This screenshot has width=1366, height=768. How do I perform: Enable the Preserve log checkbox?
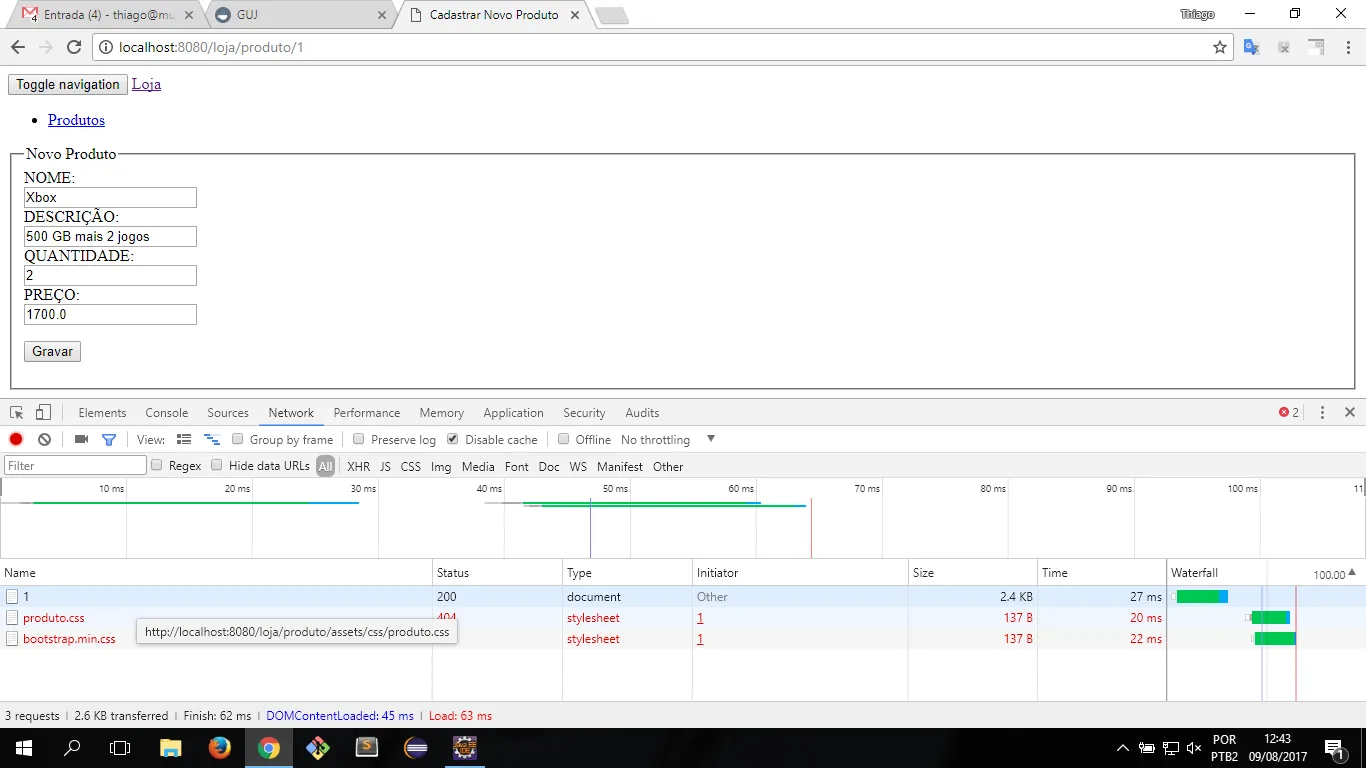click(359, 439)
